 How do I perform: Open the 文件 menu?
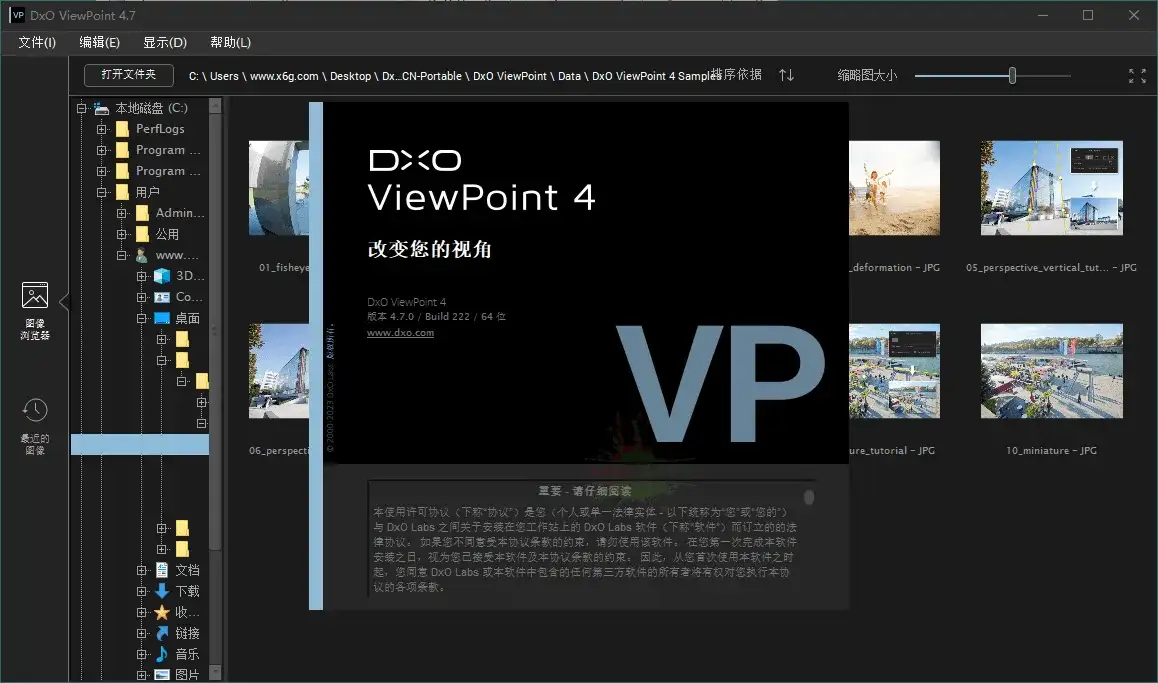tap(36, 42)
